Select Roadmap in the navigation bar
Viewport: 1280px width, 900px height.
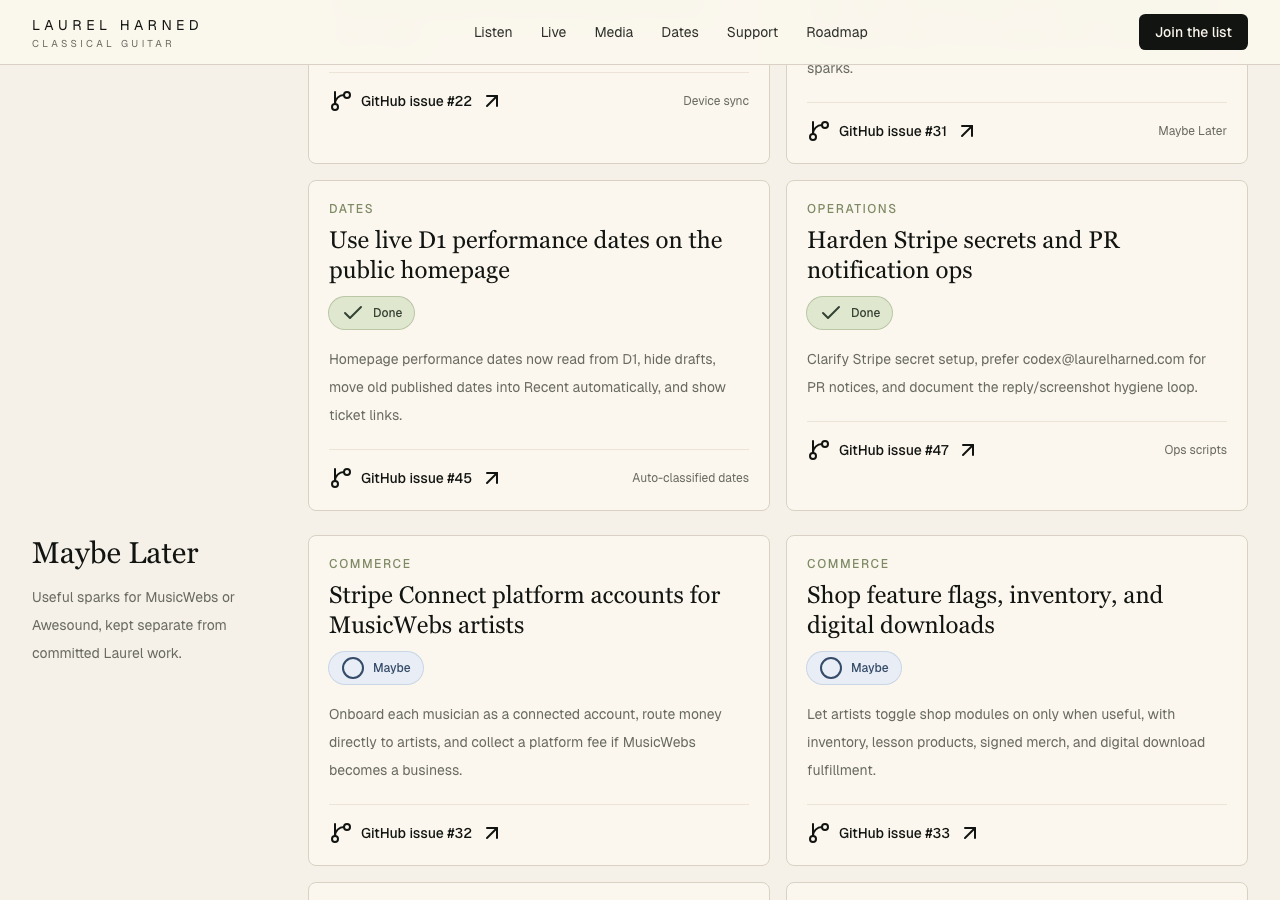[837, 32]
